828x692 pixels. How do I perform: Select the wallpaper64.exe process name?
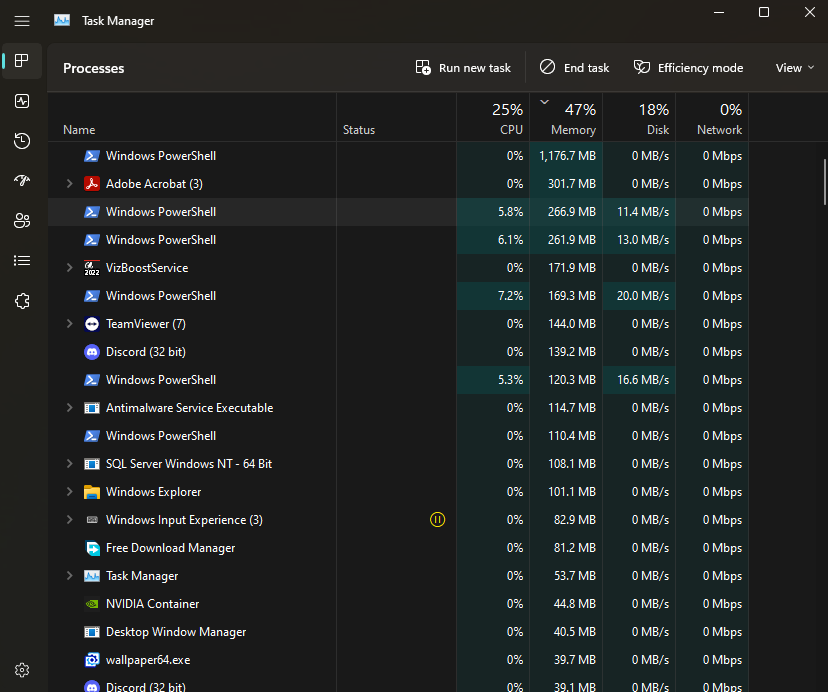pos(148,660)
